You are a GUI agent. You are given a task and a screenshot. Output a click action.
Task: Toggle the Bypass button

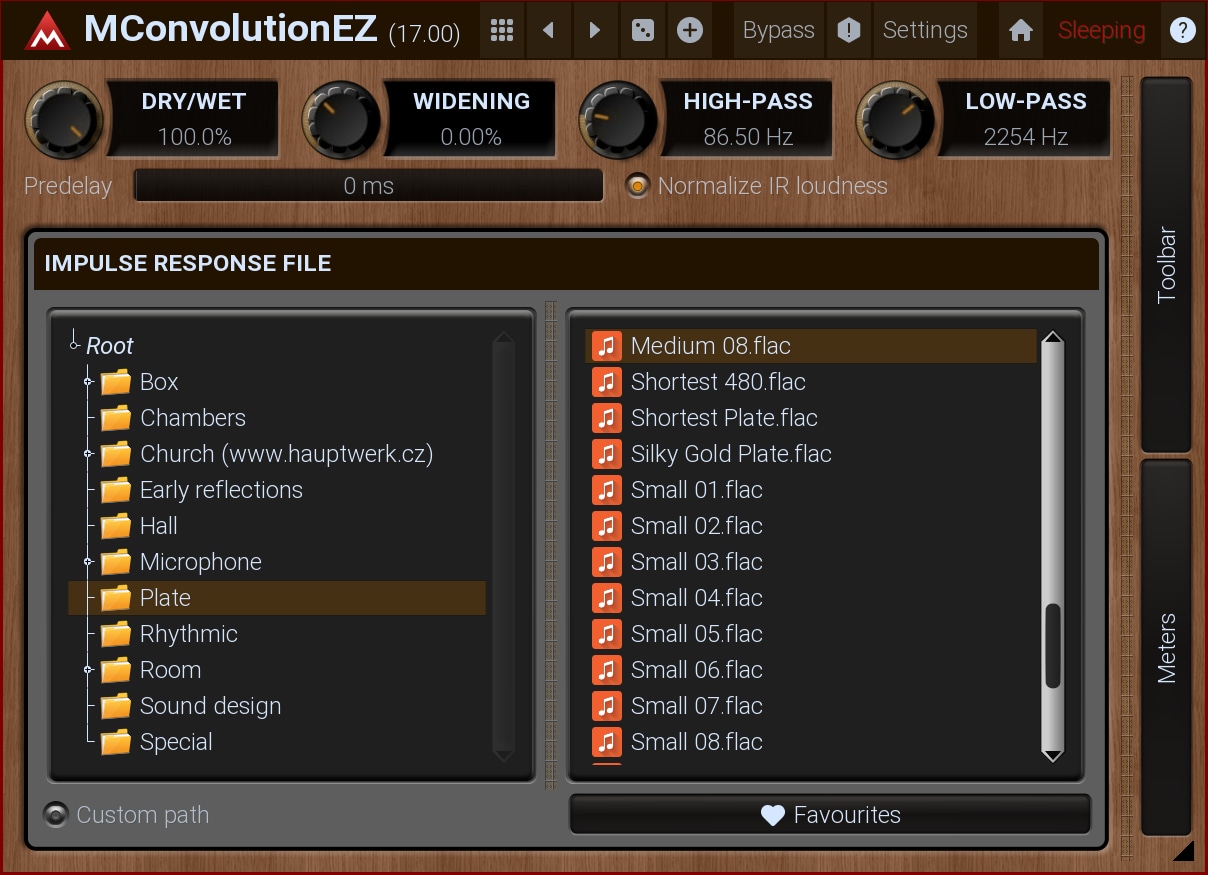coord(778,31)
